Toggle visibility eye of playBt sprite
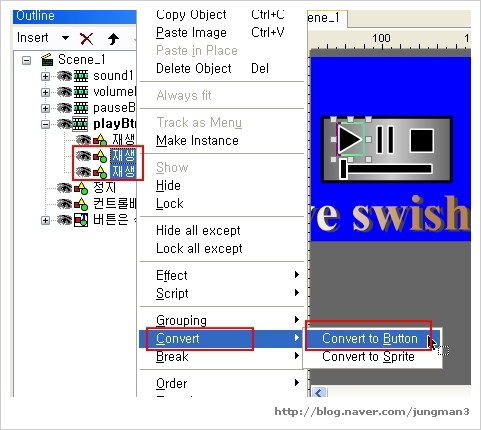The height and width of the screenshot is (430, 481). pos(64,124)
